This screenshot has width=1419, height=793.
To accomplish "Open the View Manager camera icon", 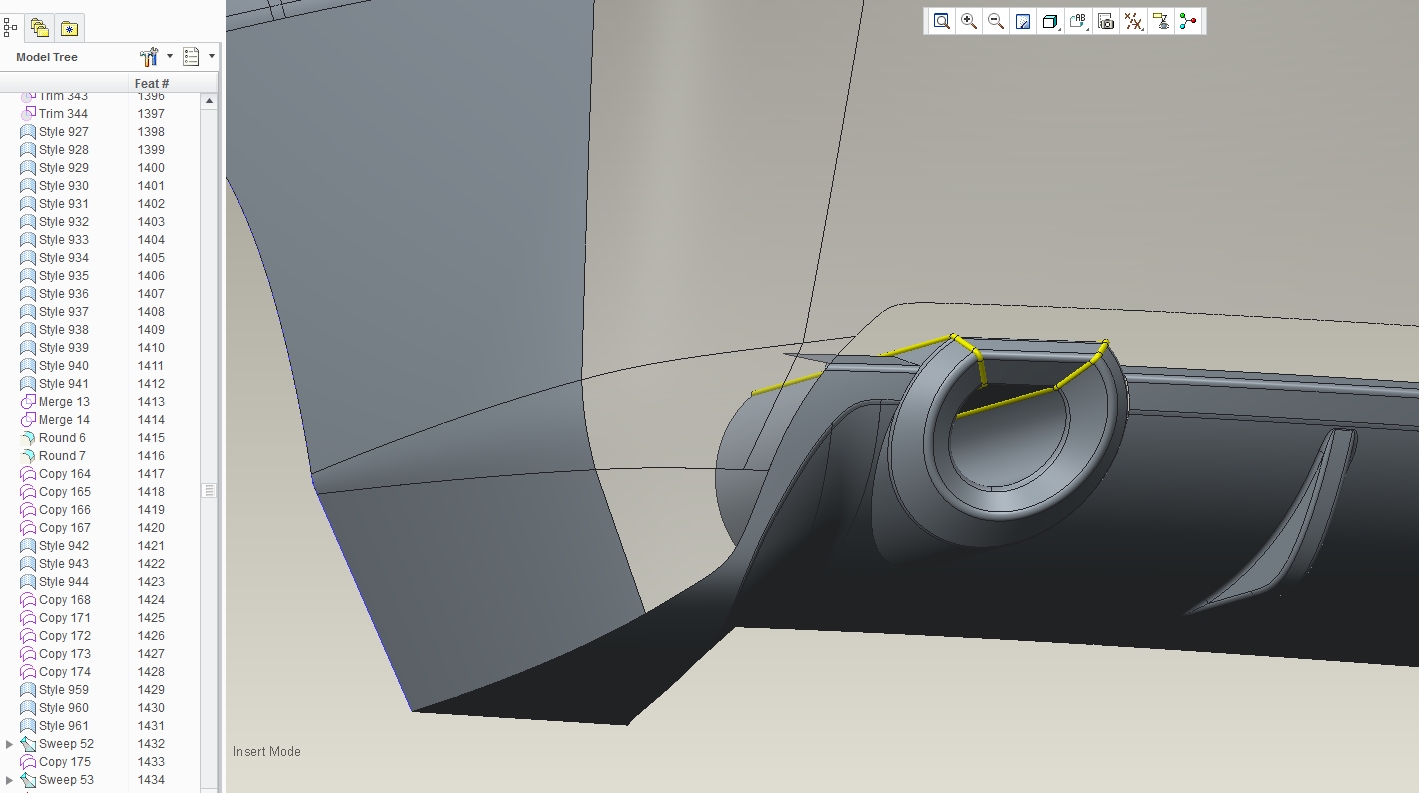I will pos(1106,21).
